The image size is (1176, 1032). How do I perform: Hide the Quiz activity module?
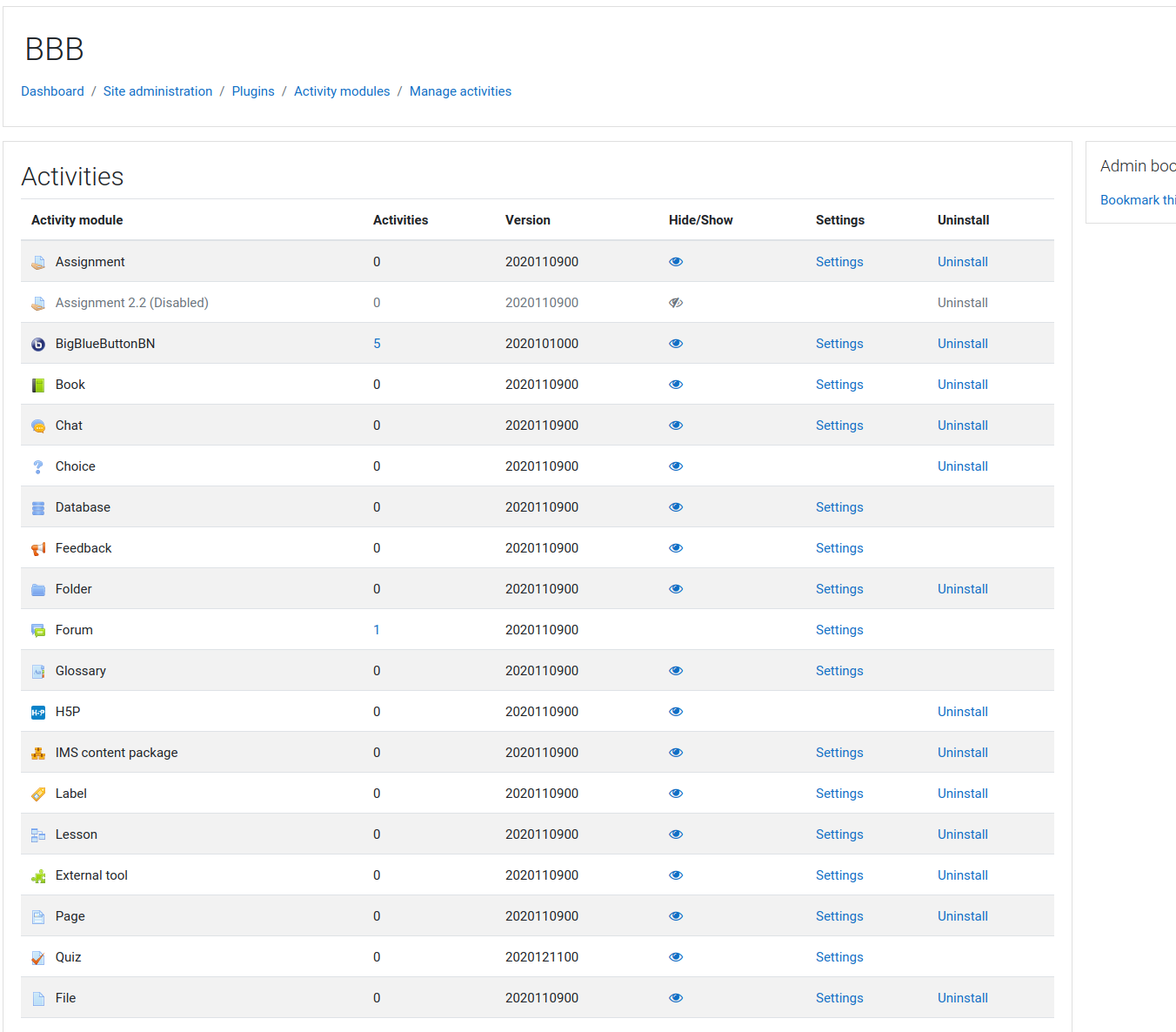click(x=676, y=957)
